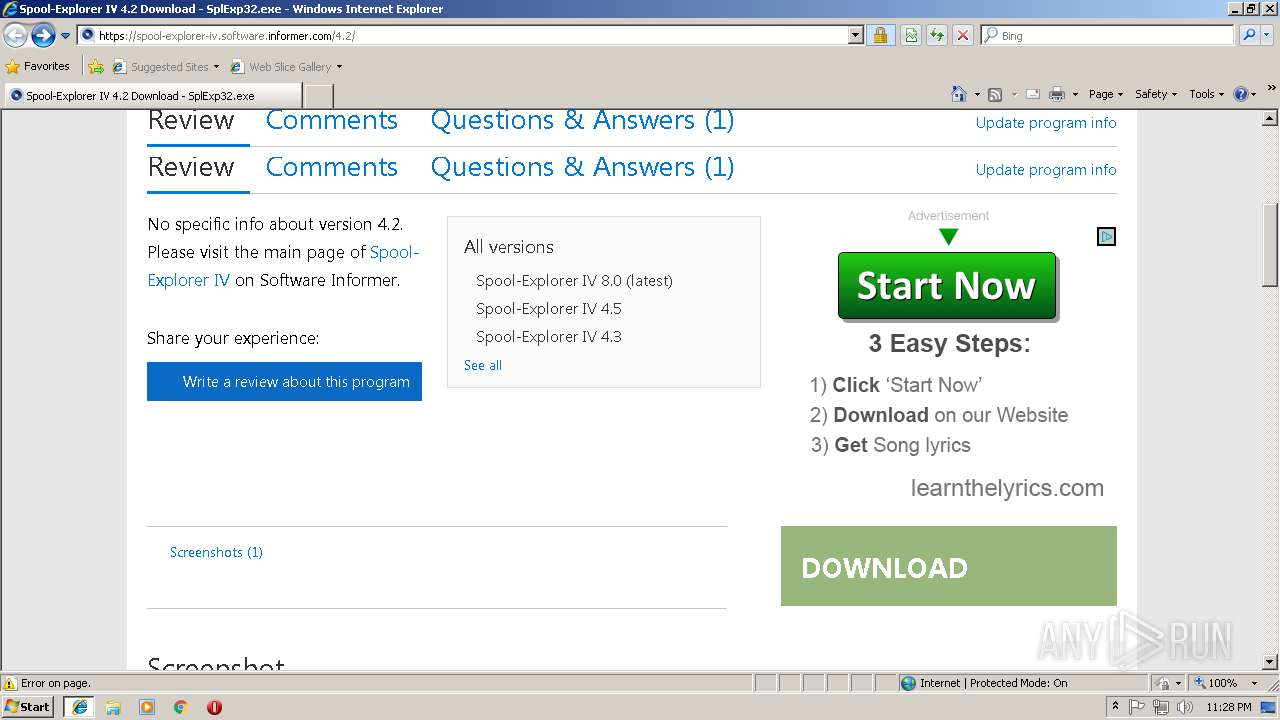Image resolution: width=1280 pixels, height=720 pixels.
Task: Click the network tray icon
Action: 1161,707
